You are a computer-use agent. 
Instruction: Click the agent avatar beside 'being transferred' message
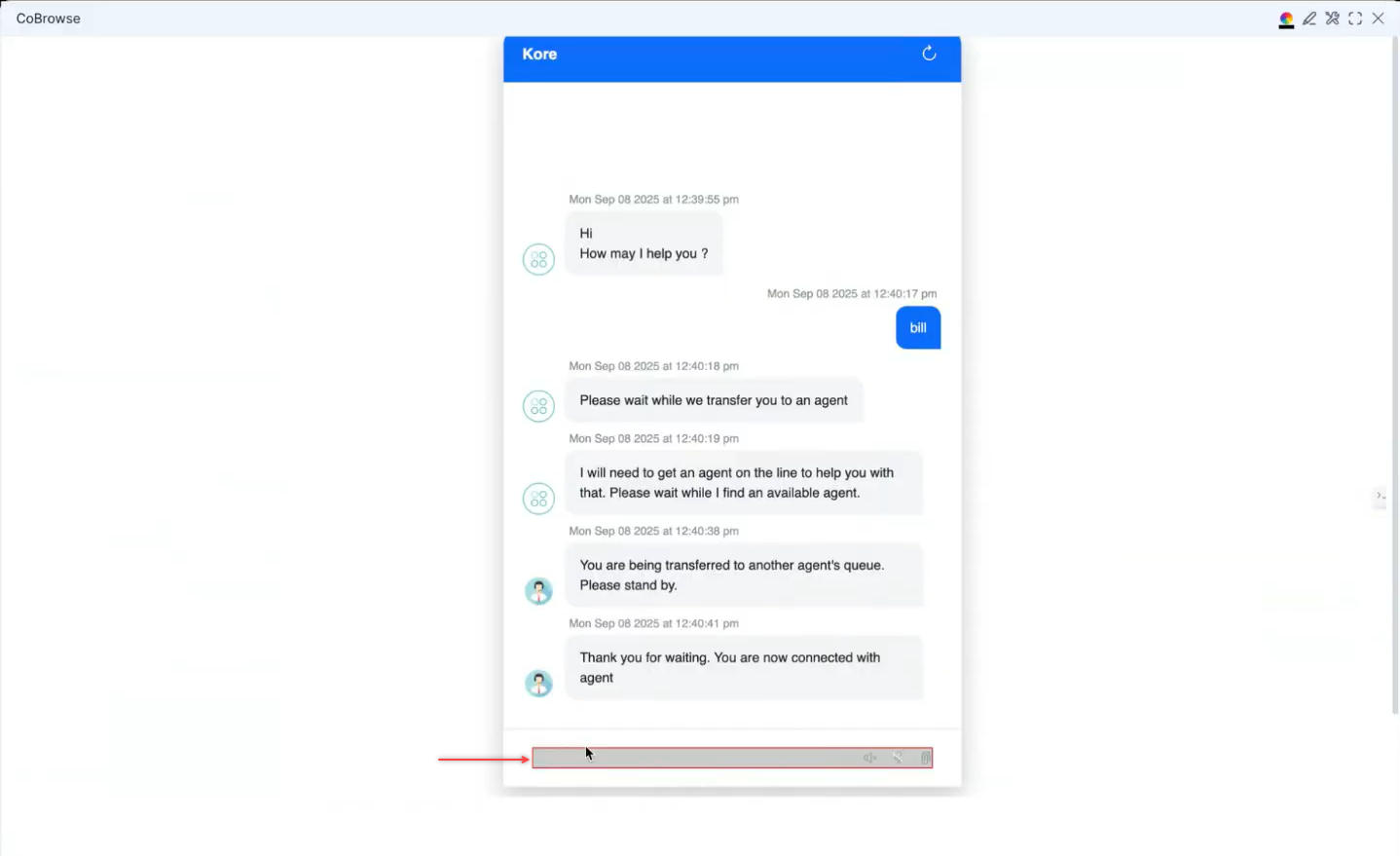(x=538, y=591)
